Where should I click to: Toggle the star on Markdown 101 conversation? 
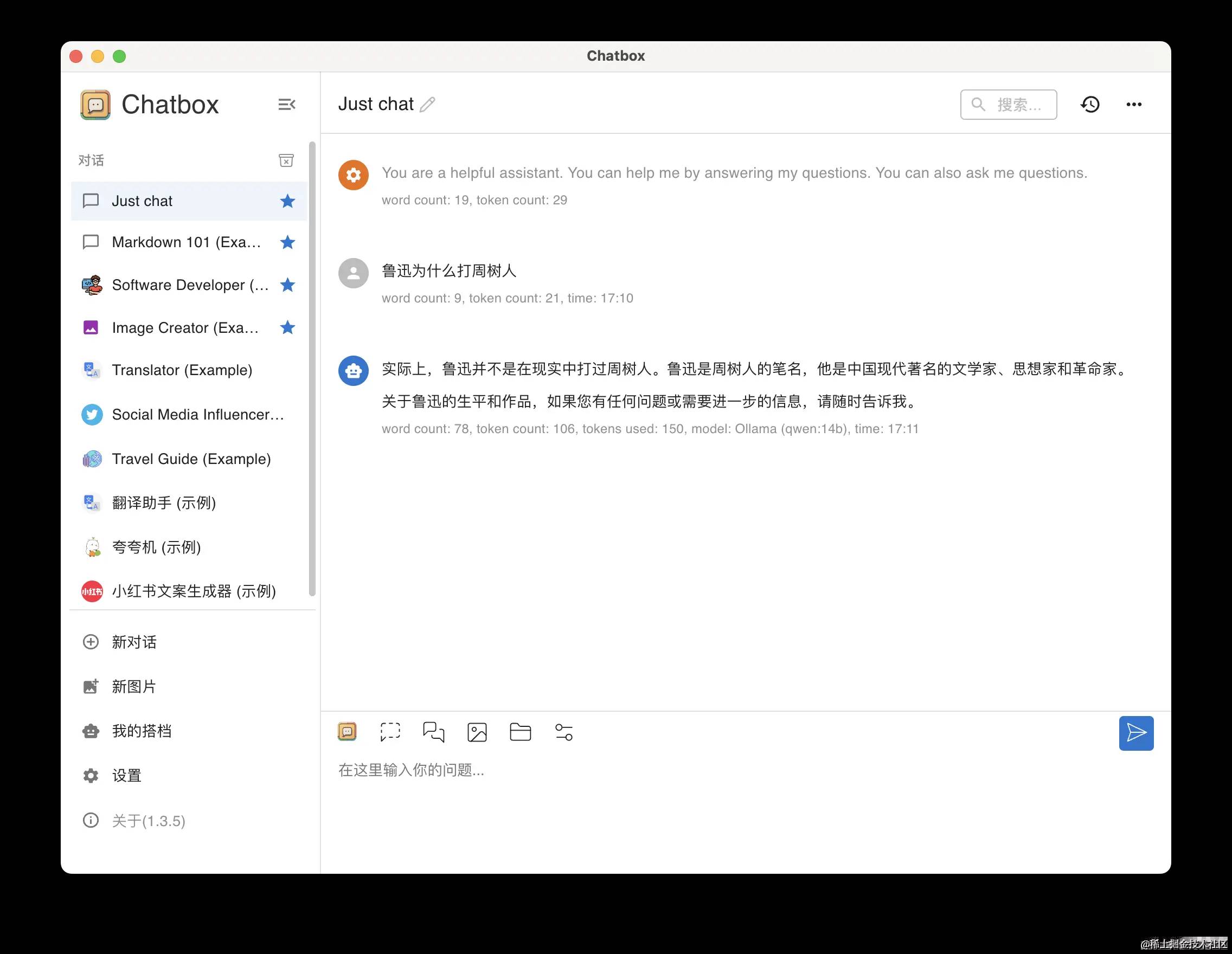[288, 242]
